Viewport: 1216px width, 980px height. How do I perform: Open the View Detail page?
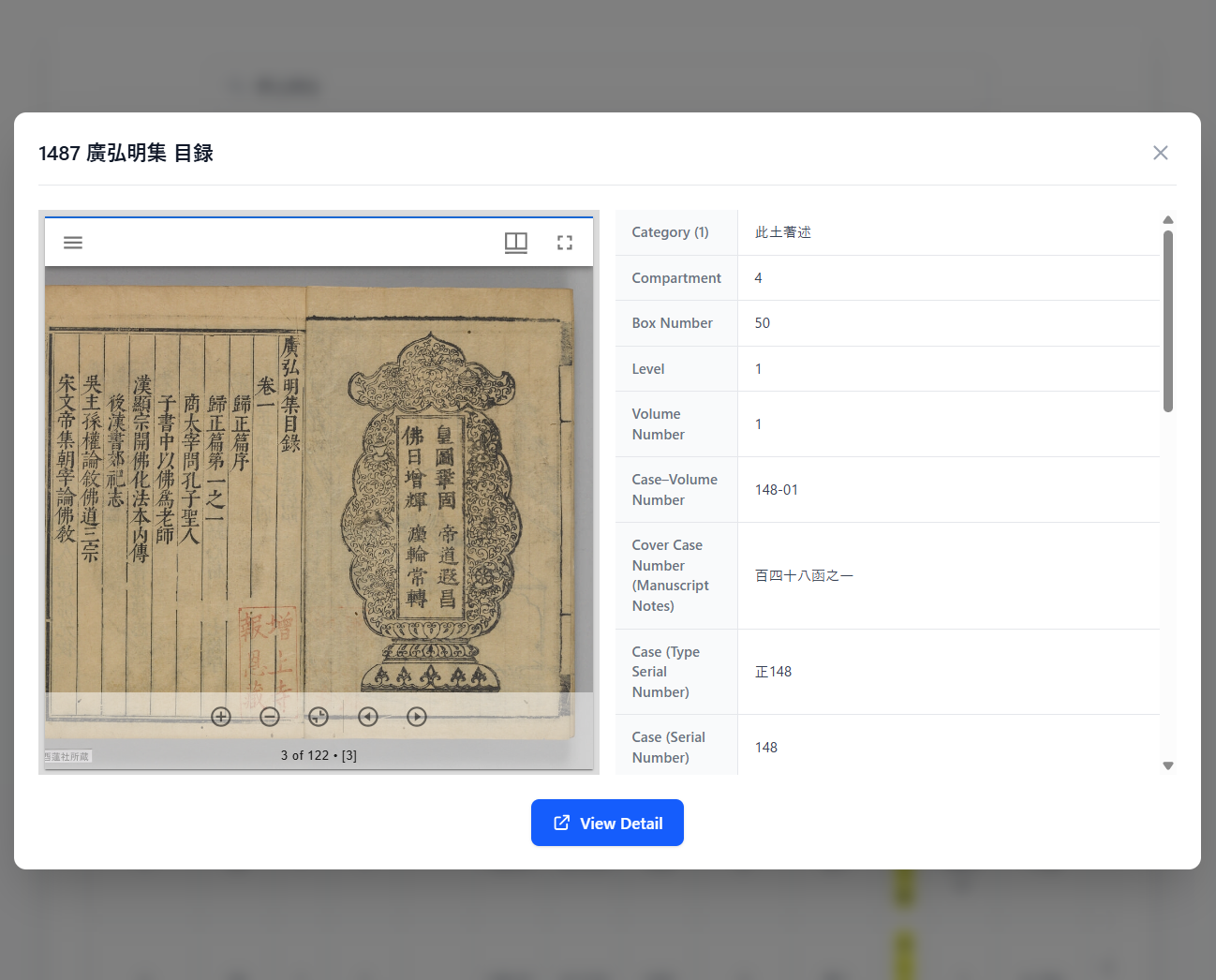click(x=607, y=823)
